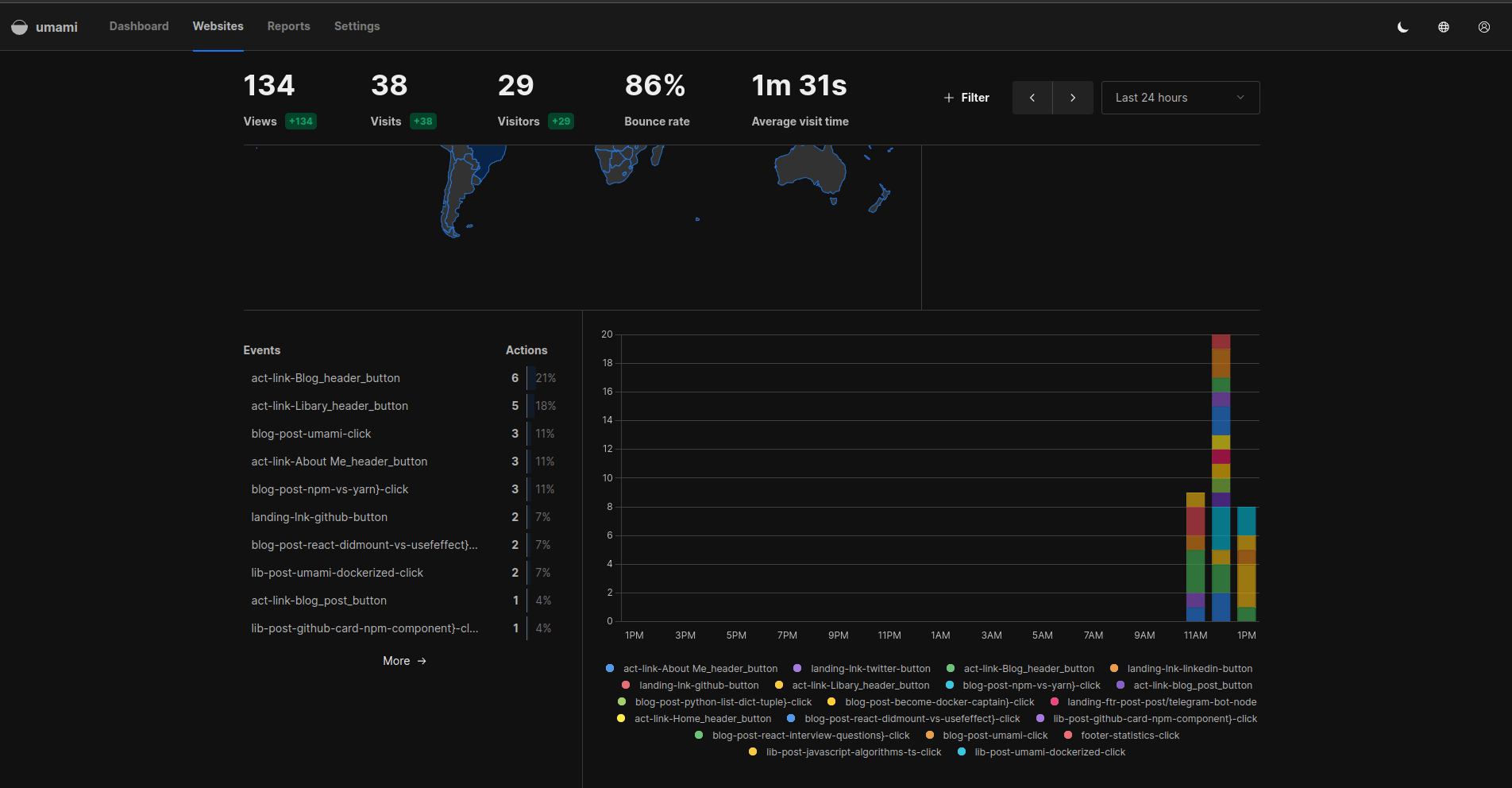Select act-link-Blog_header_button event row
This screenshot has height=788, width=1512.
click(403, 378)
